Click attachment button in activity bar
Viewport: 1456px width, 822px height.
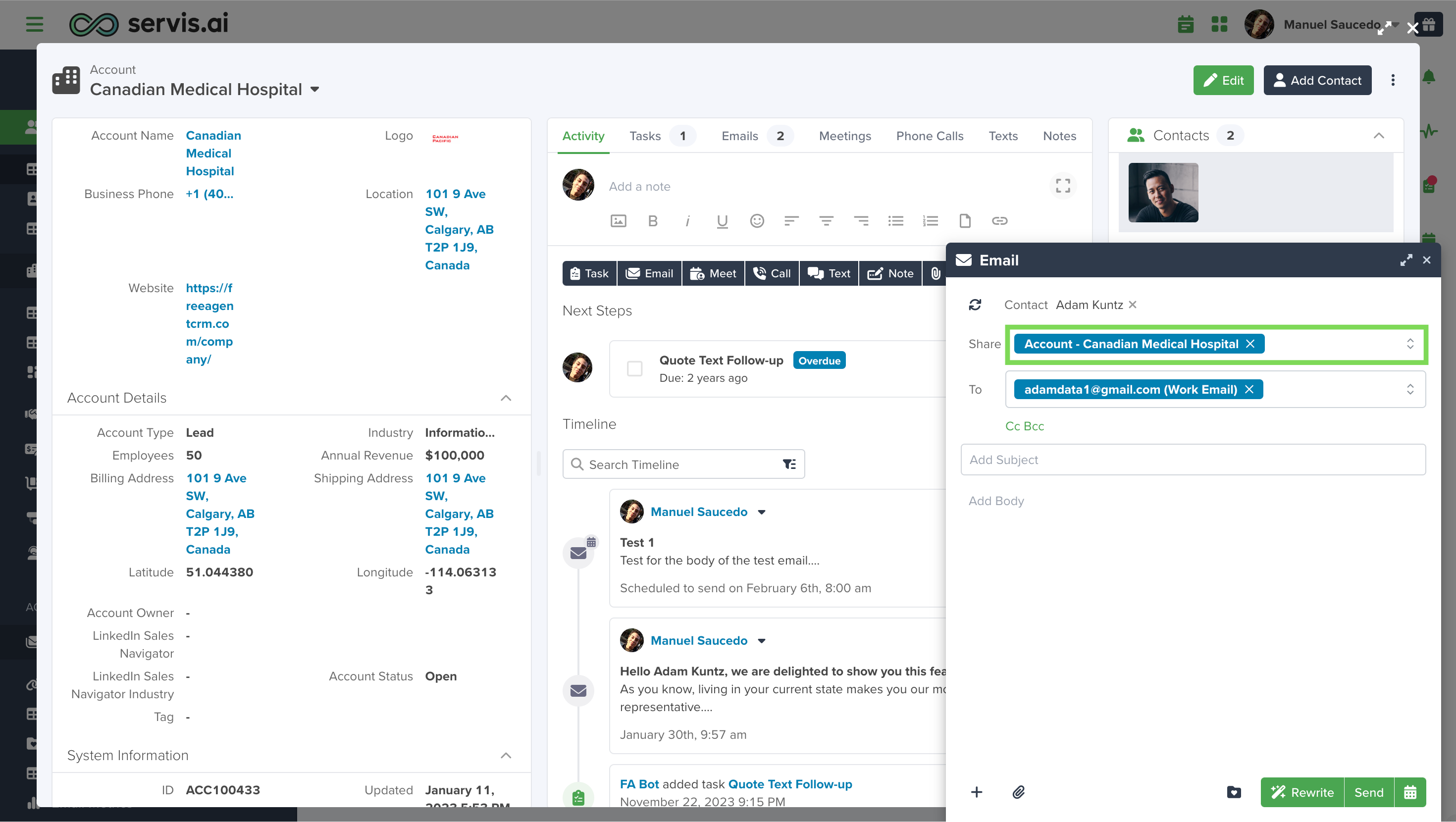[936, 274]
